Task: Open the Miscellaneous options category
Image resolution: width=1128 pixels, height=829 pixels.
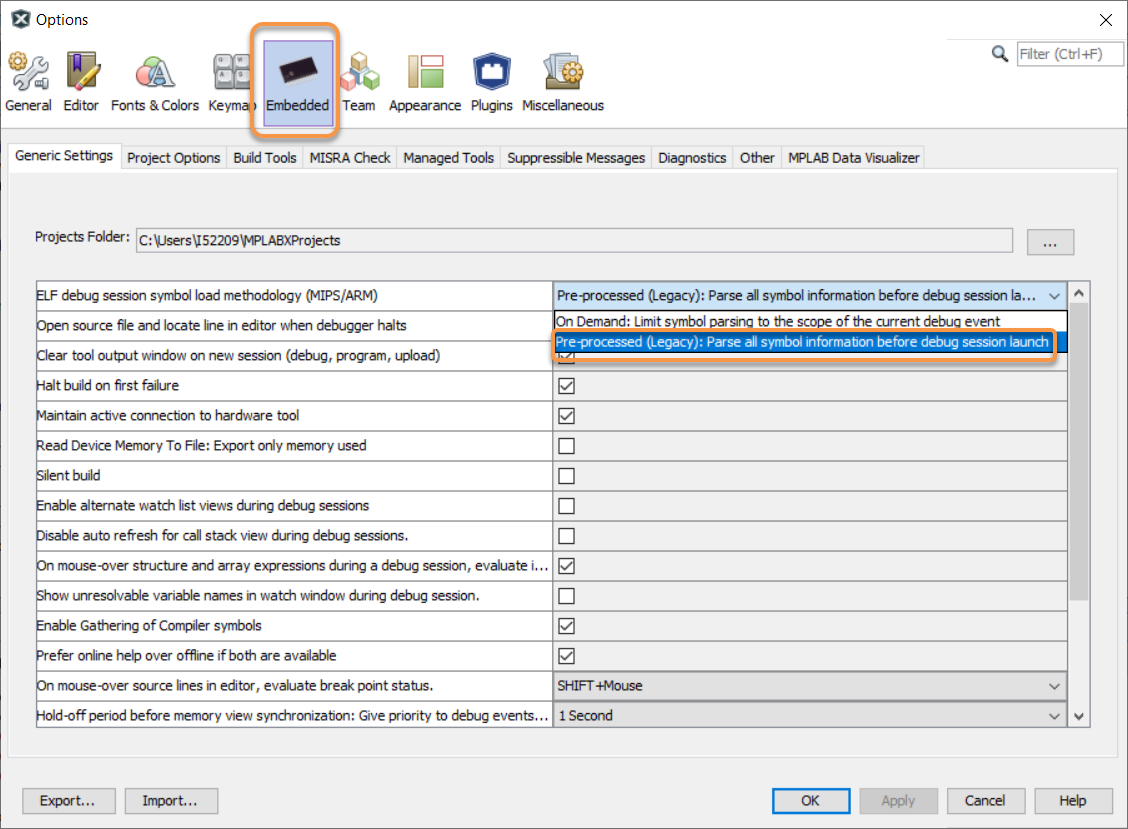Action: (x=563, y=82)
